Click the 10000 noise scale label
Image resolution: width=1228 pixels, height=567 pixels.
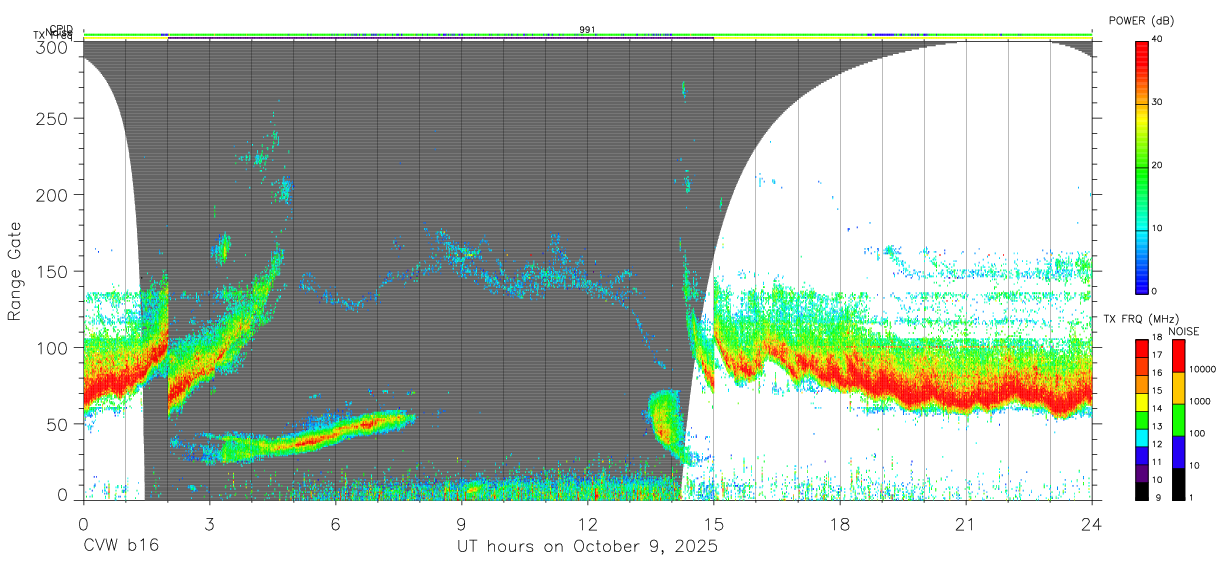pyautogui.click(x=1202, y=369)
